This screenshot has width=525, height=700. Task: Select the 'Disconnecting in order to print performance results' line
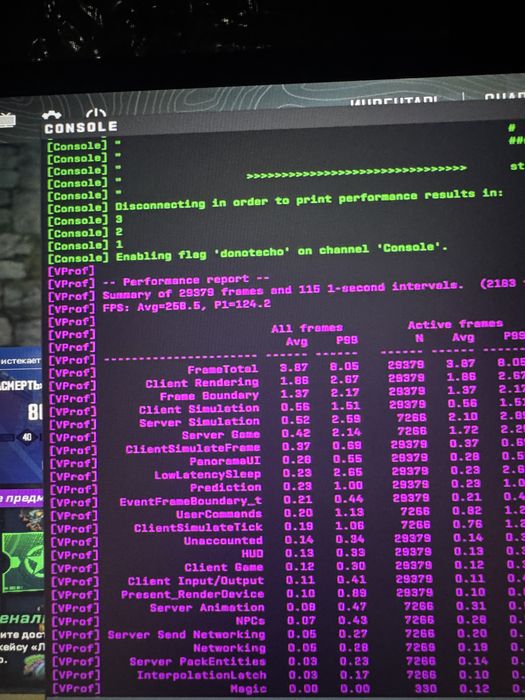(309, 200)
